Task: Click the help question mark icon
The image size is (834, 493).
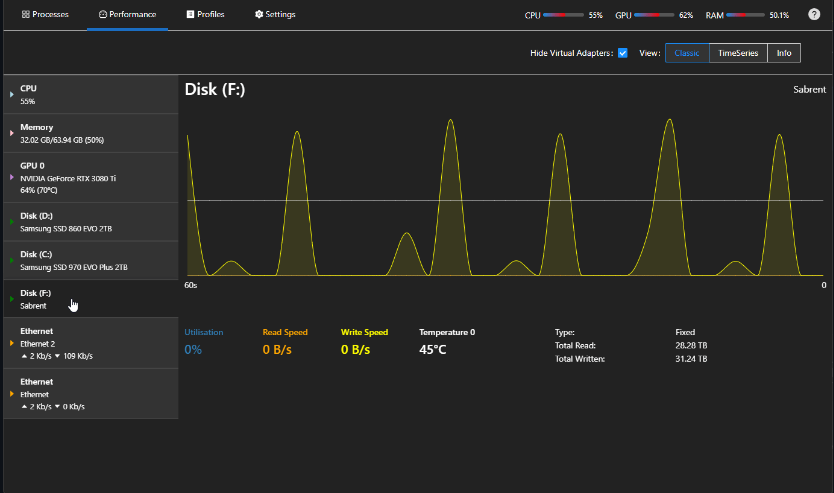Action: (x=814, y=14)
